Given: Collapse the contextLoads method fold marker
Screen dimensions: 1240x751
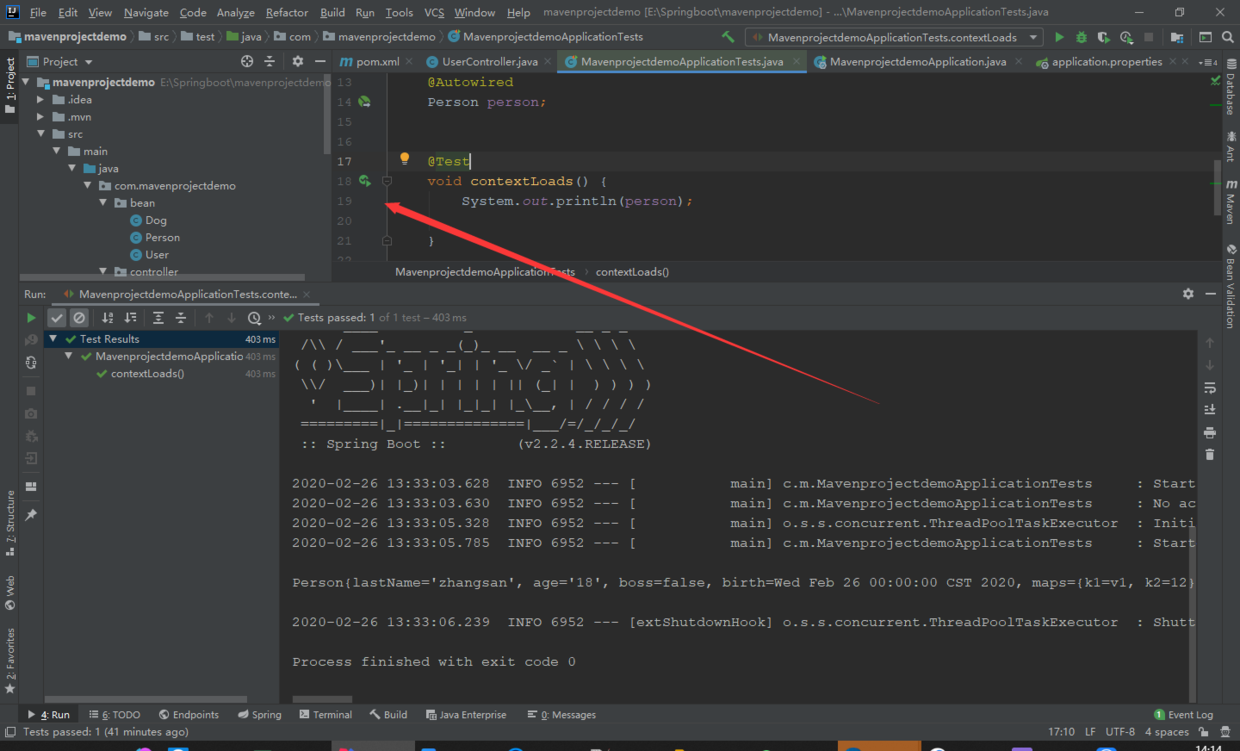Looking at the screenshot, I should (387, 181).
